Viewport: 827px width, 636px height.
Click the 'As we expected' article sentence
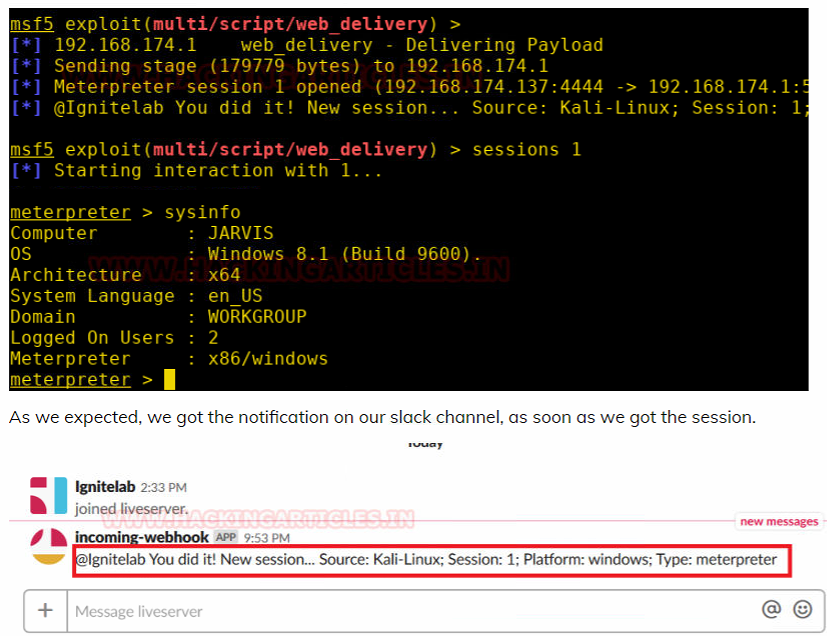click(382, 417)
